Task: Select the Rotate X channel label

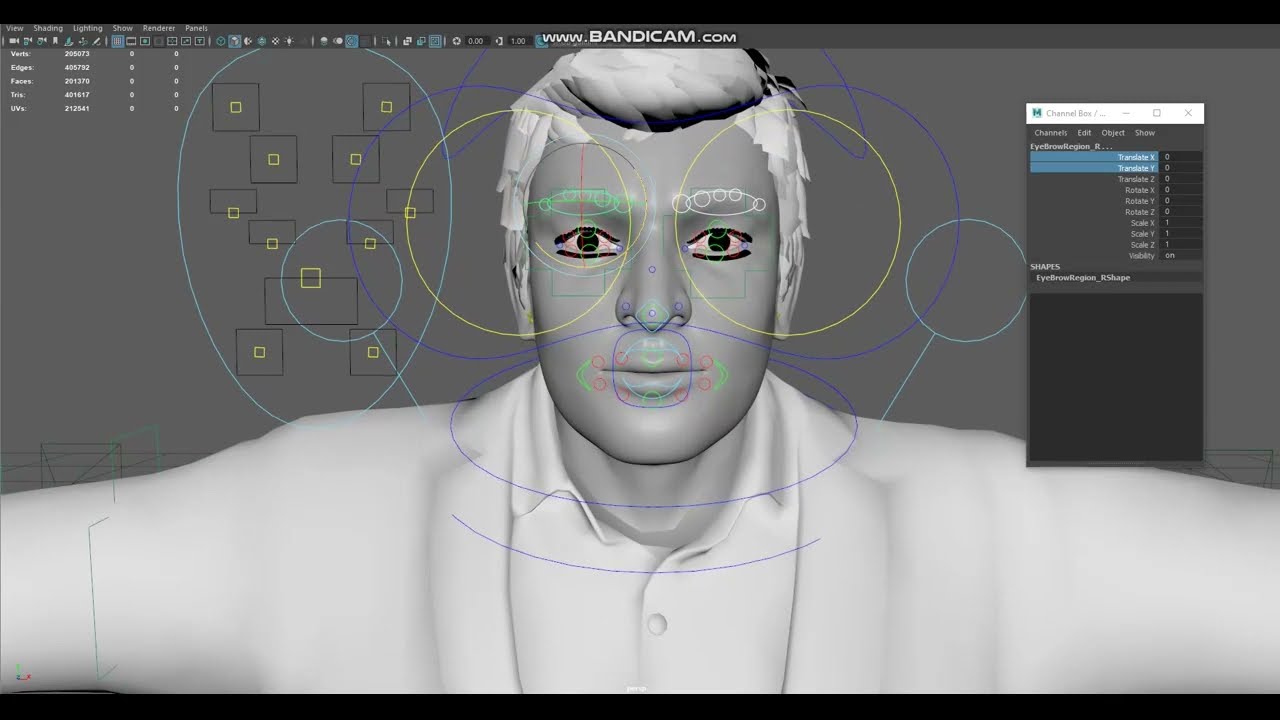Action: [x=1140, y=190]
